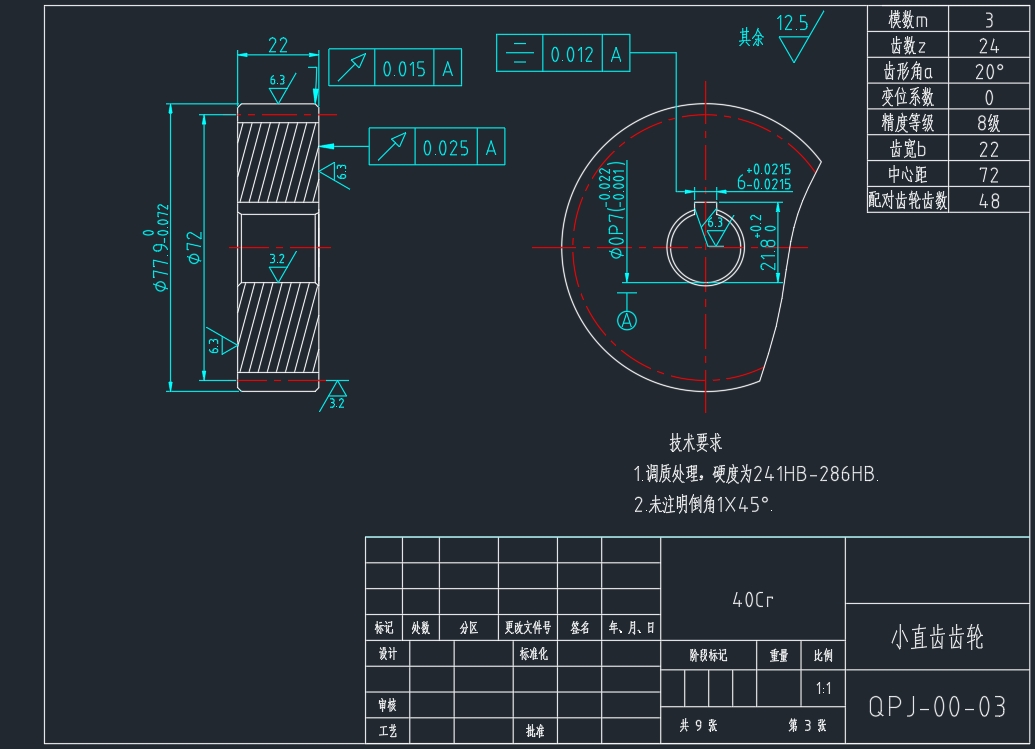Image resolution: width=1035 pixels, height=749 pixels.
Task: Click the 齿数z table cell
Action: coord(908,46)
